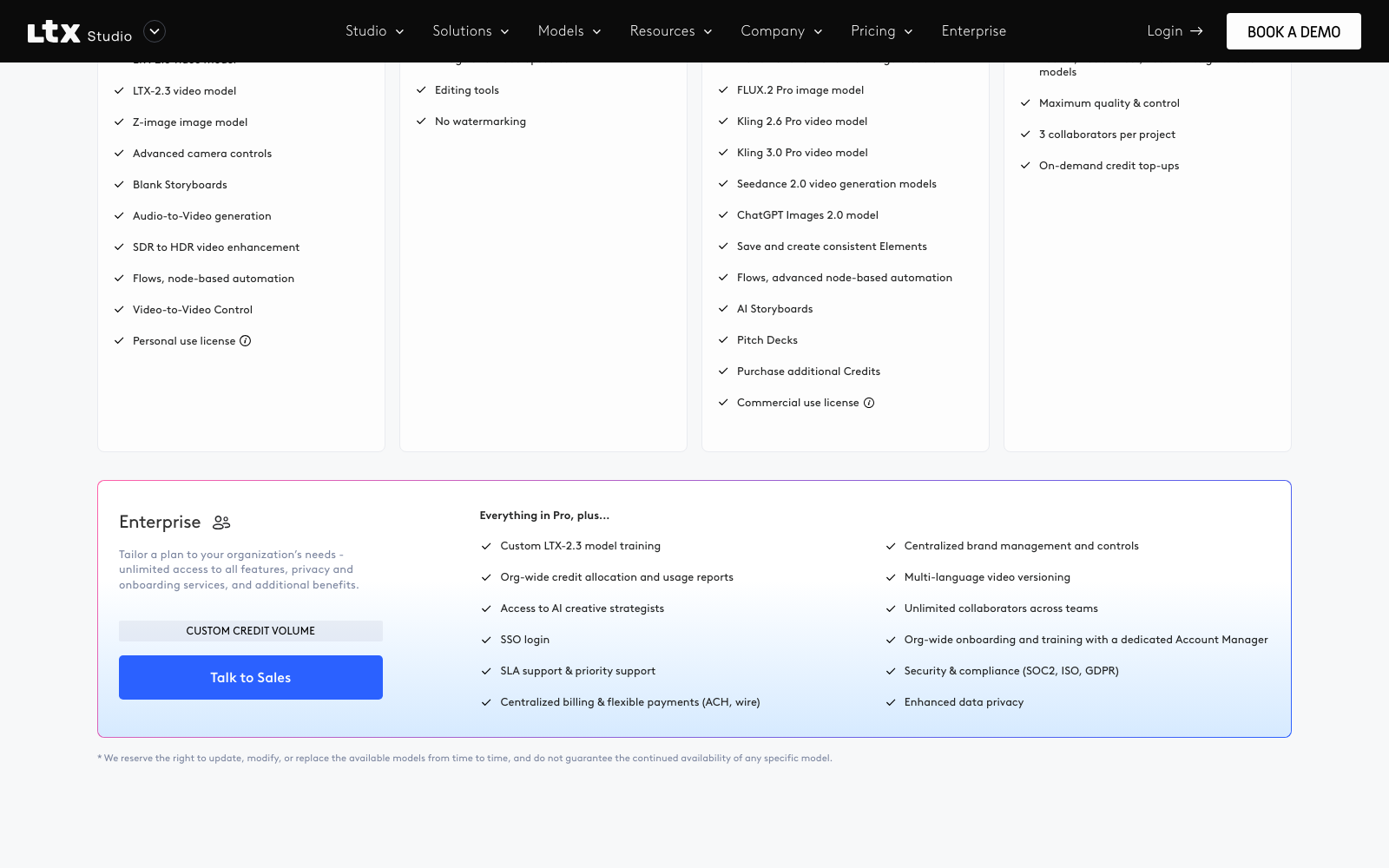The image size is (1389, 868).
Task: Click the checkmark beside AI Storyboards
Action: click(x=723, y=309)
